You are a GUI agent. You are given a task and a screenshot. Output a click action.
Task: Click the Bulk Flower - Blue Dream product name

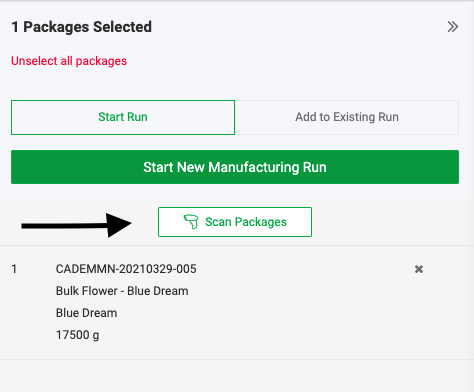[122, 291]
